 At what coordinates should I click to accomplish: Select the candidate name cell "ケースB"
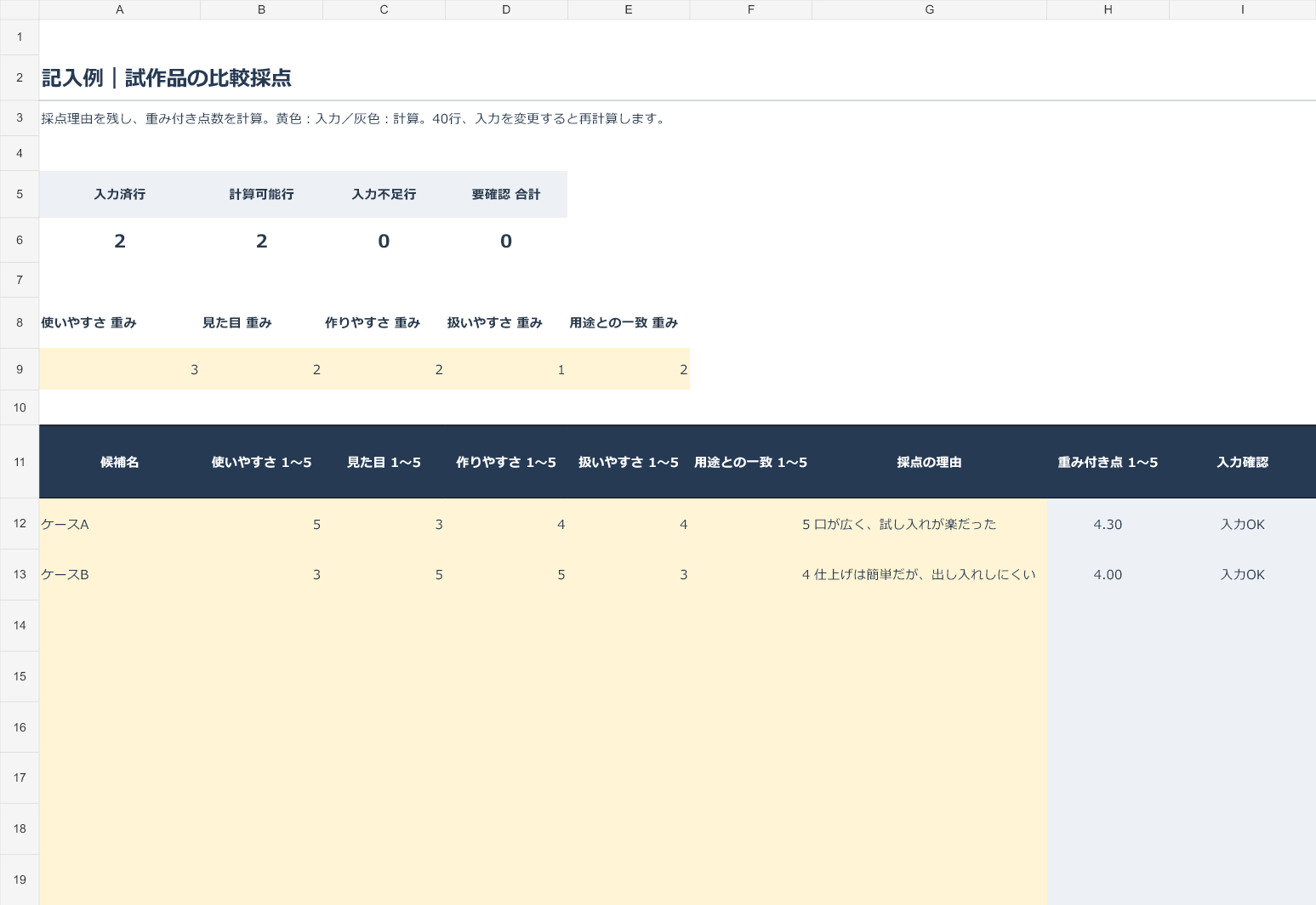[x=120, y=574]
